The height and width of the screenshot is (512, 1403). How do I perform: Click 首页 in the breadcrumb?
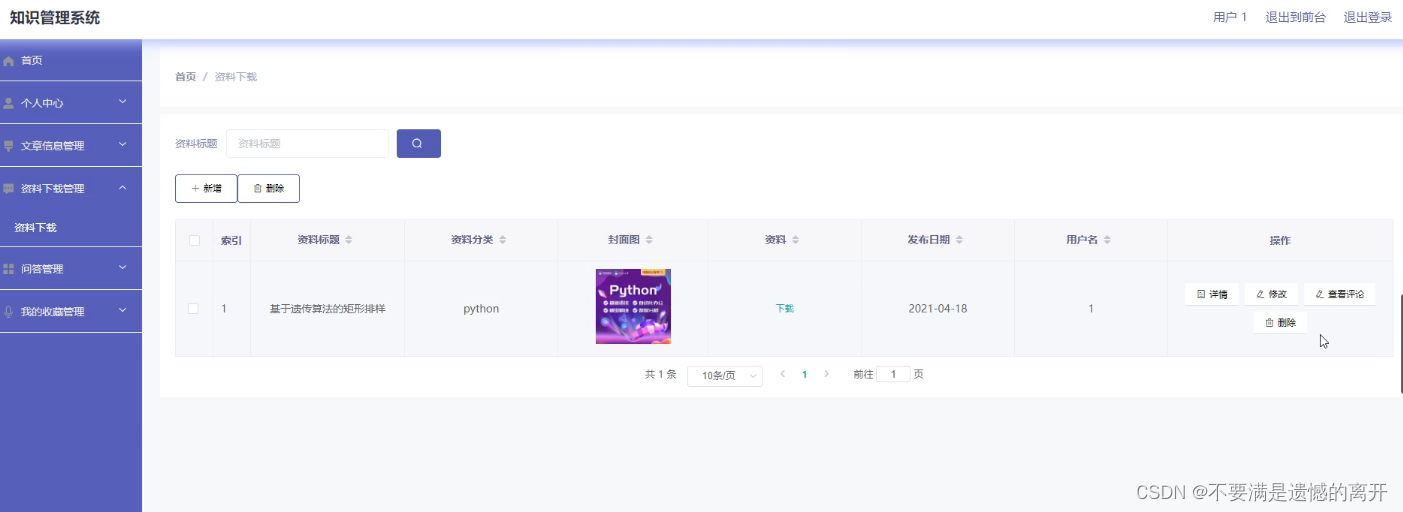[186, 77]
